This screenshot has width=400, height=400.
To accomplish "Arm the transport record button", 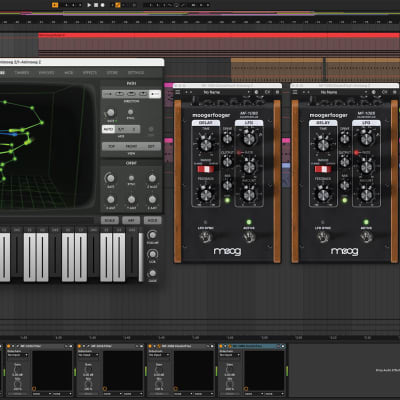I will click(103, 5).
